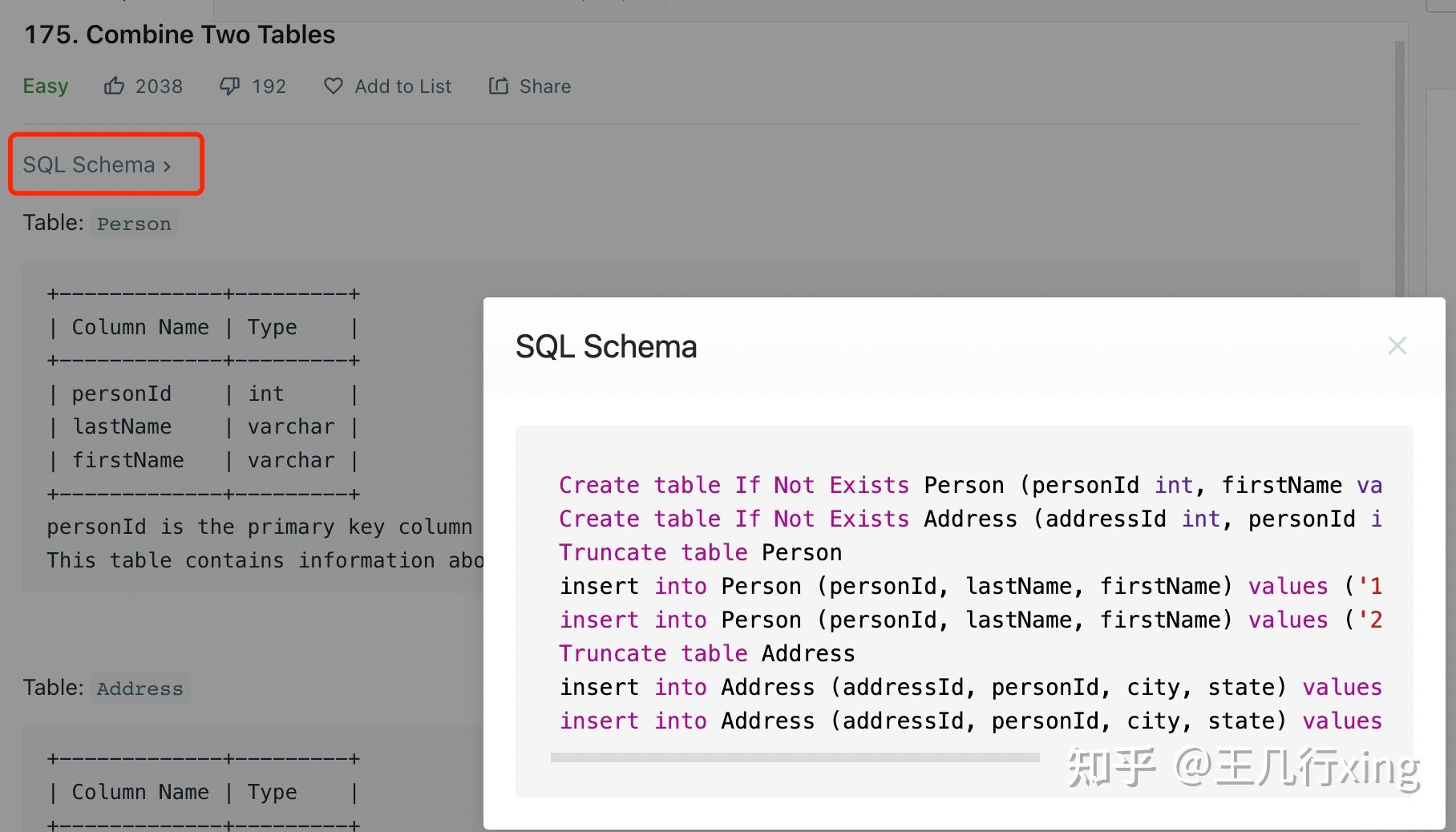Dismiss the SQL Schema modal via the X icon
This screenshot has width=1456, height=832.
[1397, 345]
